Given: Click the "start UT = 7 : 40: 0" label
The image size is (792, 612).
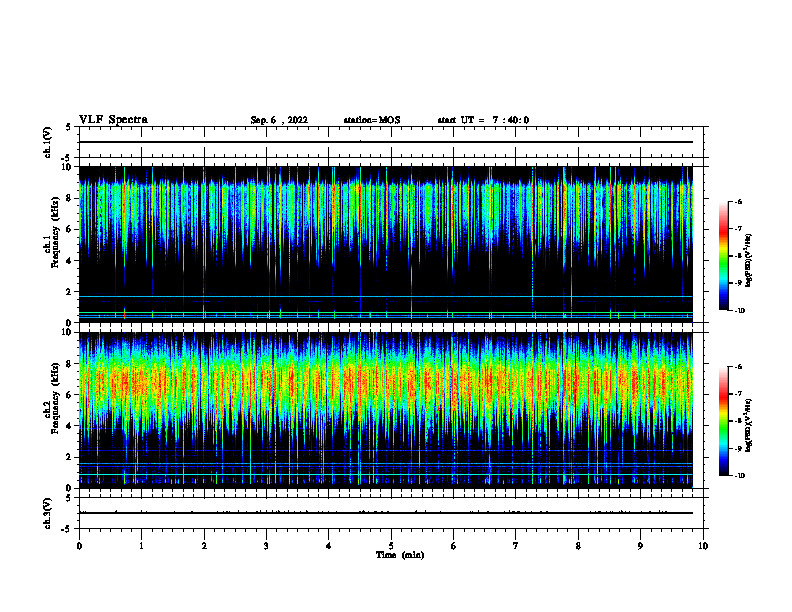Looking at the screenshot, I should coord(483,120).
